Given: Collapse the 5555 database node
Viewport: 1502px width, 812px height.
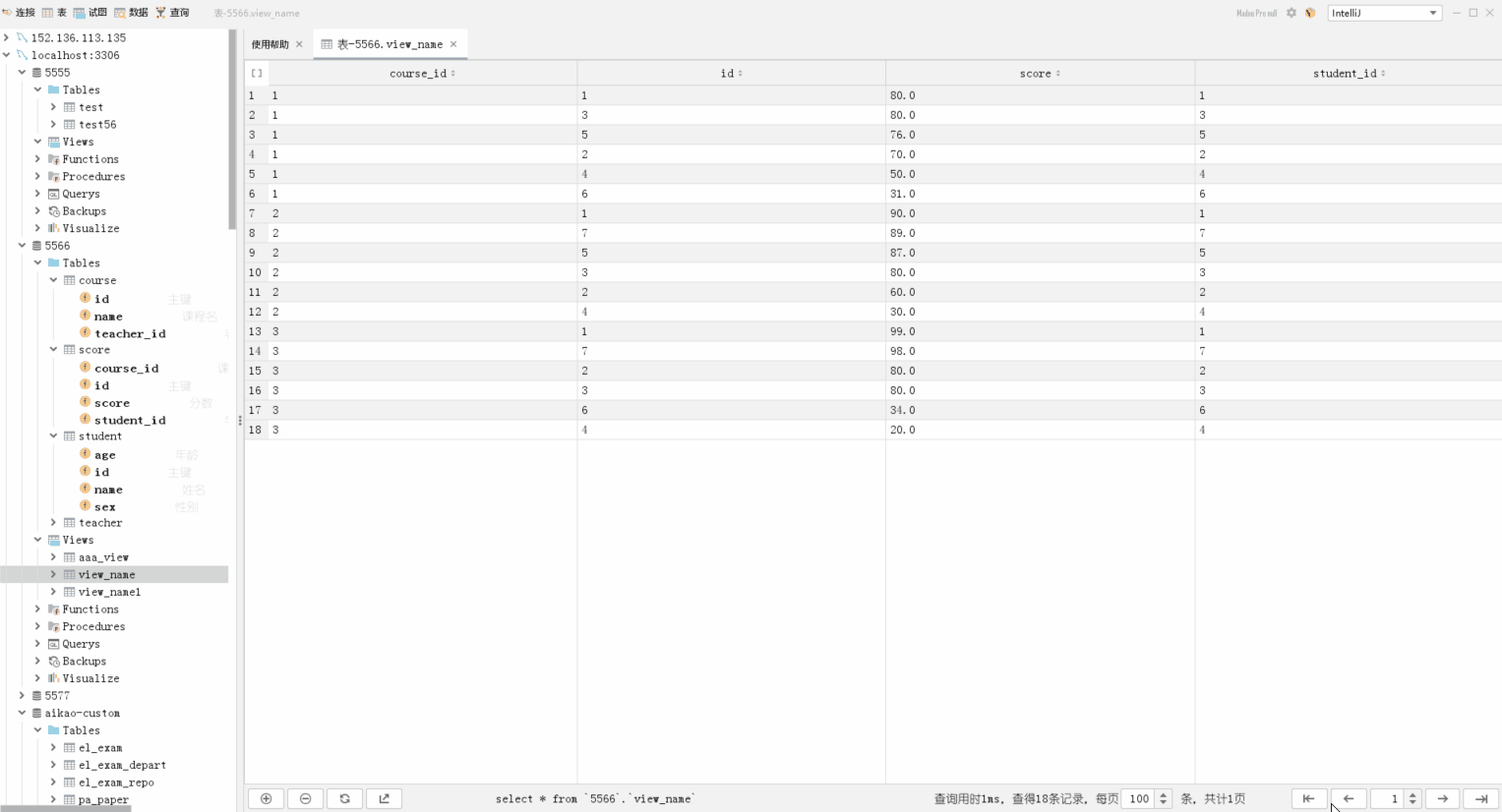Looking at the screenshot, I should tap(23, 73).
